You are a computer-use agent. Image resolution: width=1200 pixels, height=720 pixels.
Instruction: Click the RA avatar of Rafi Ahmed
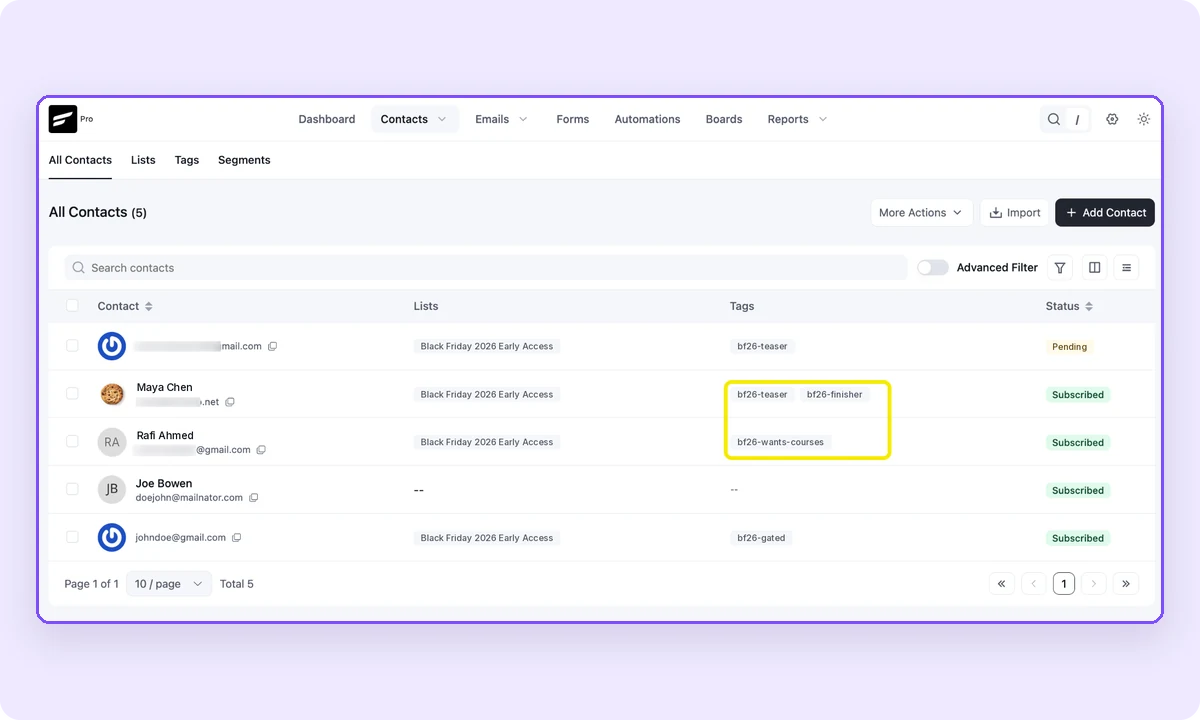[x=112, y=442]
